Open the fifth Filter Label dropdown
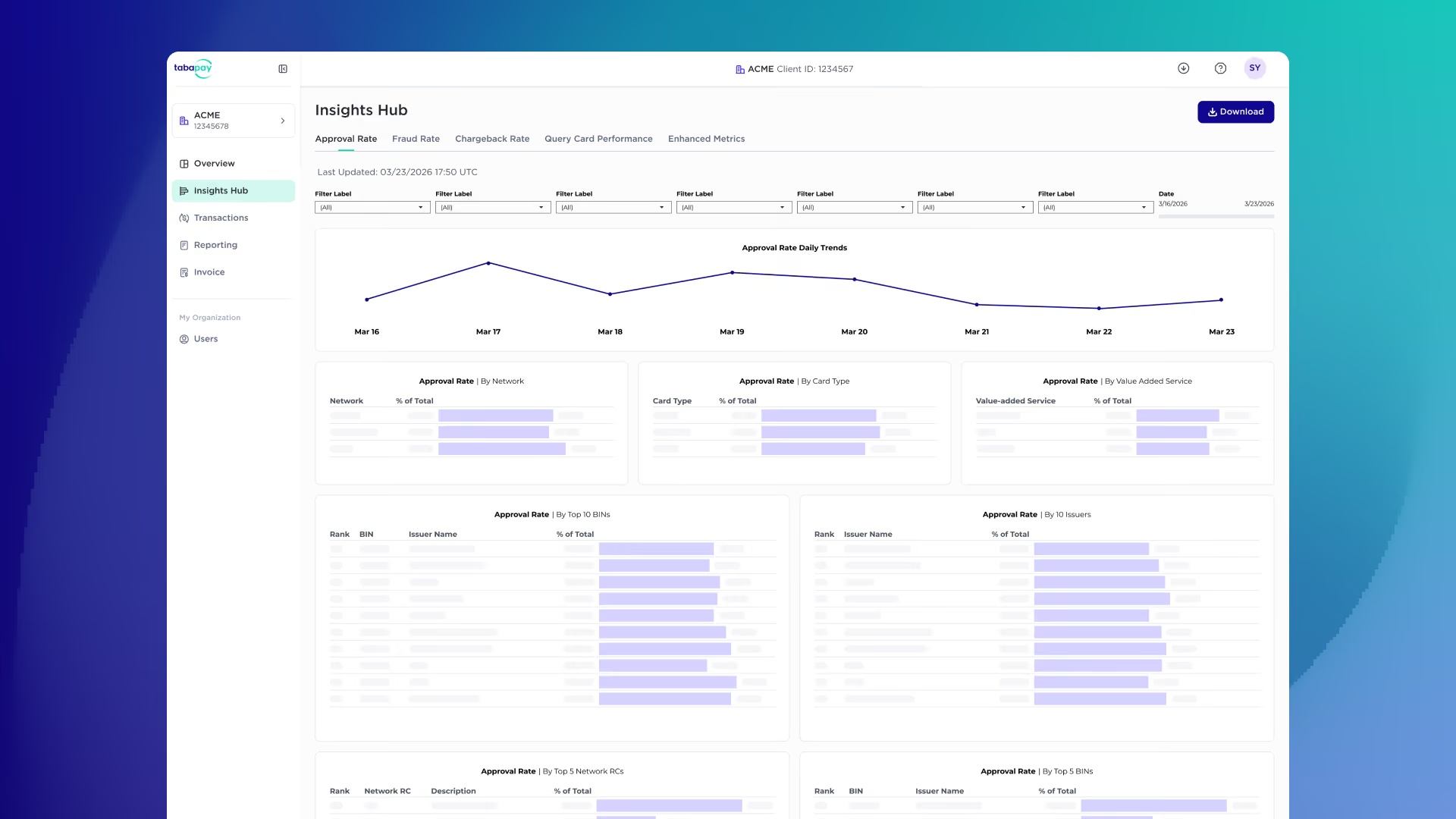This screenshot has width=1456, height=819. (855, 207)
